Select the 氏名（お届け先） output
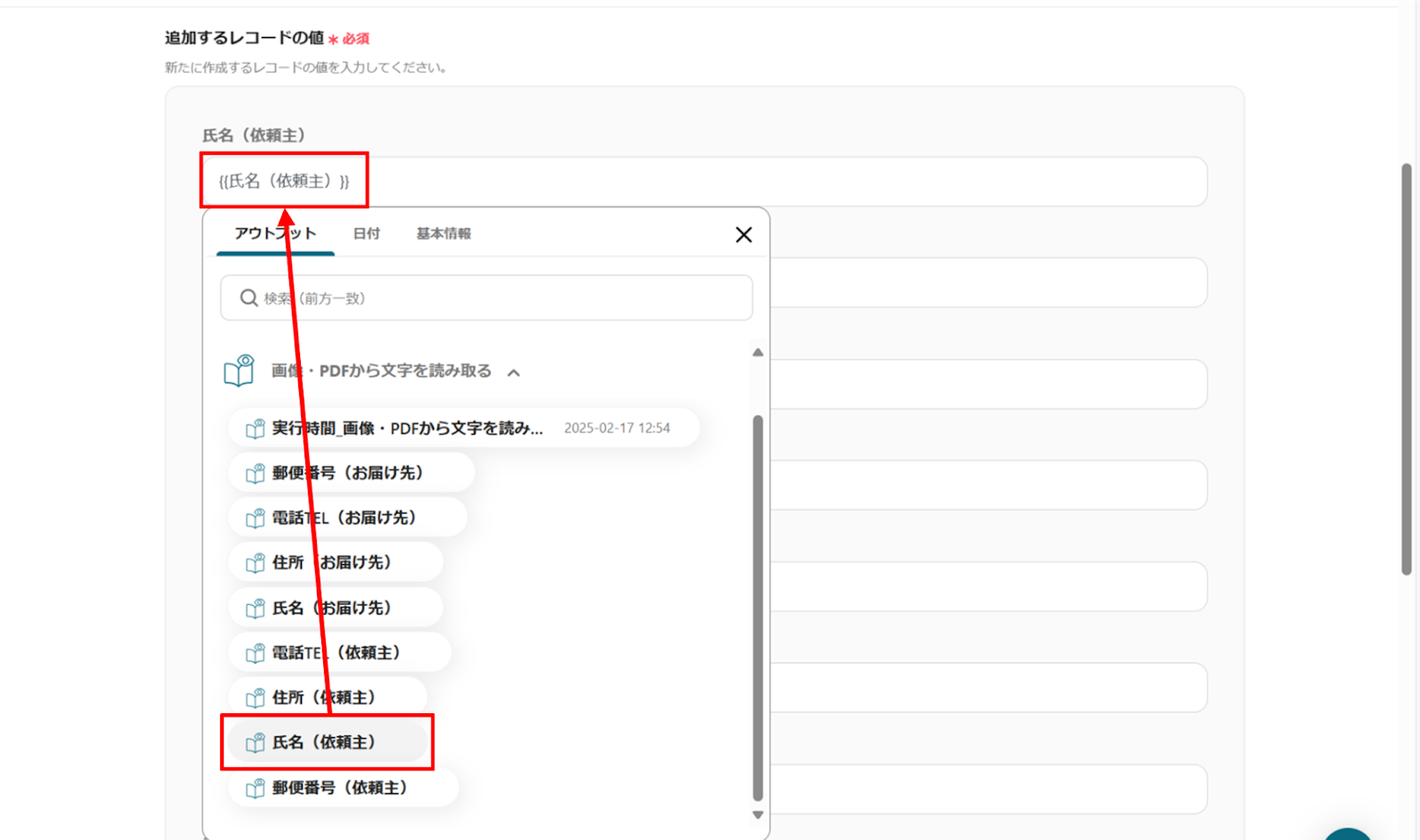 point(335,608)
